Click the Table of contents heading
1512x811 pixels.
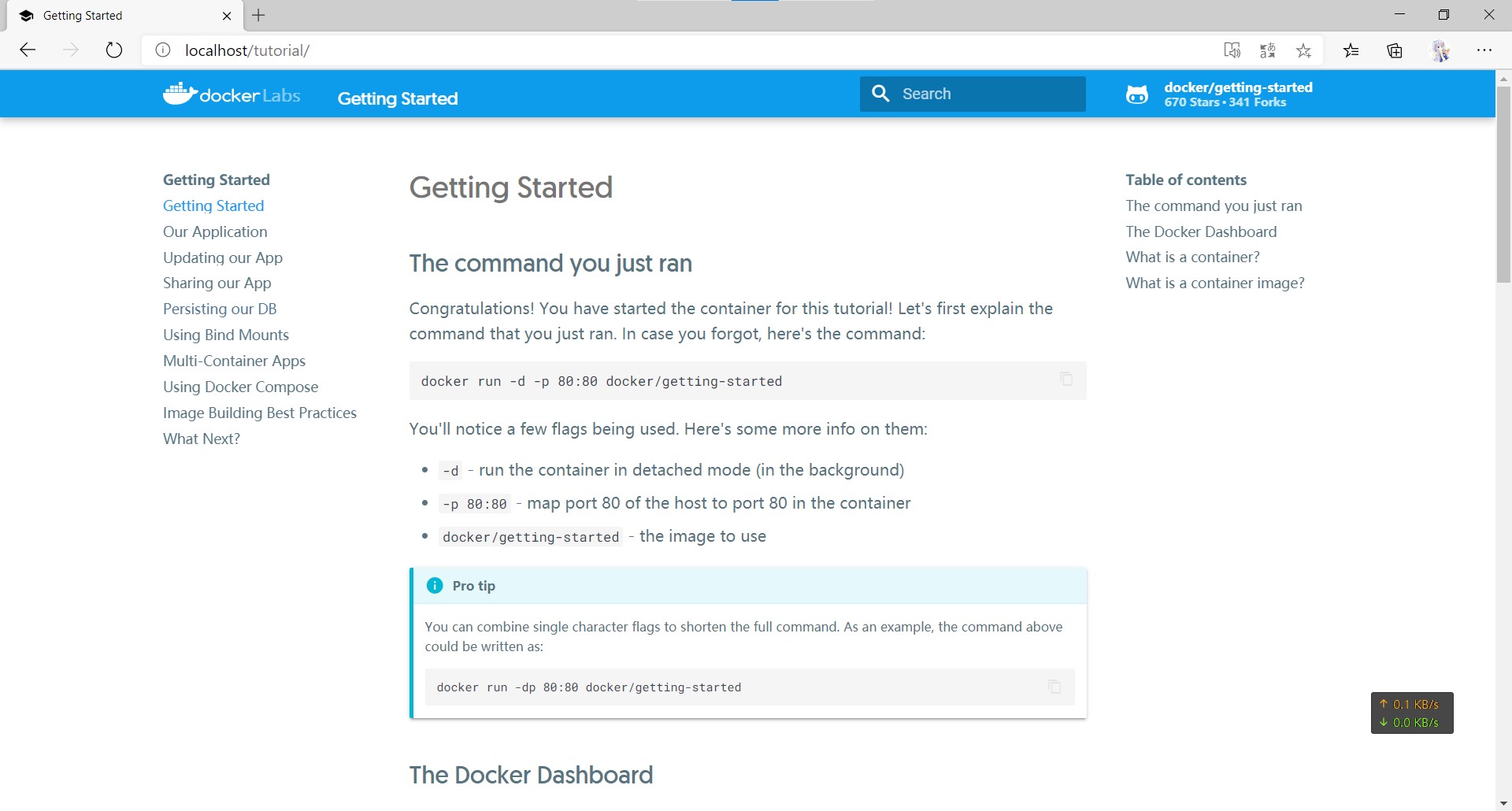click(x=1186, y=180)
